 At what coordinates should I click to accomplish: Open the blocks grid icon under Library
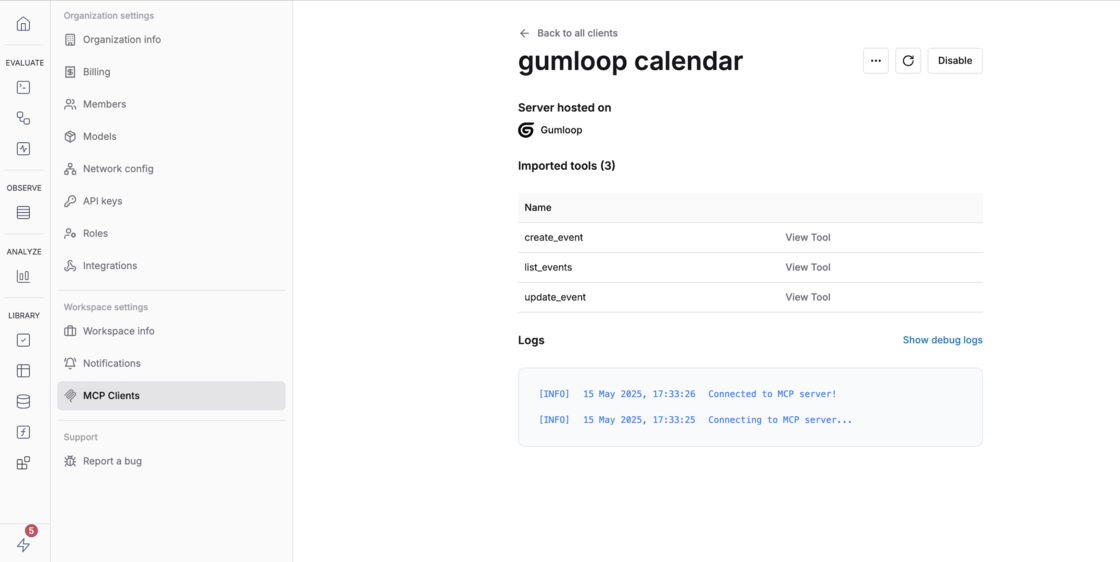(24, 463)
